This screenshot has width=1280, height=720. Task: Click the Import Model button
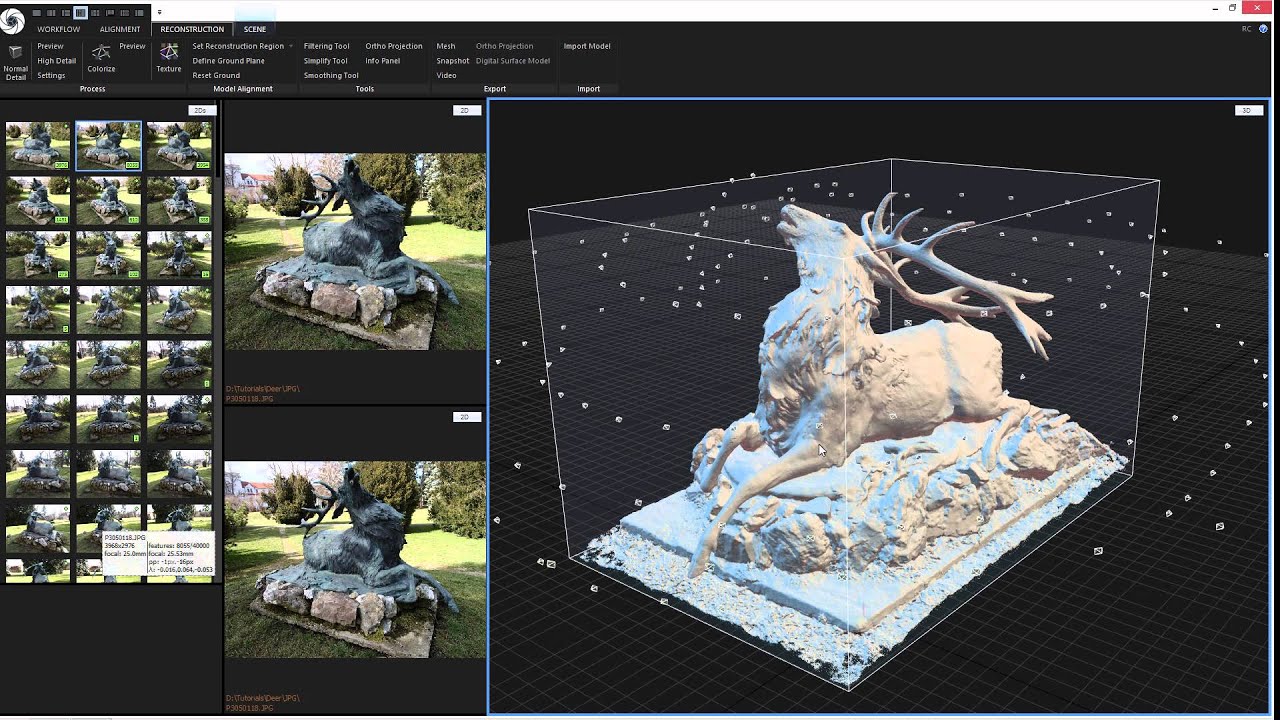[x=587, y=46]
